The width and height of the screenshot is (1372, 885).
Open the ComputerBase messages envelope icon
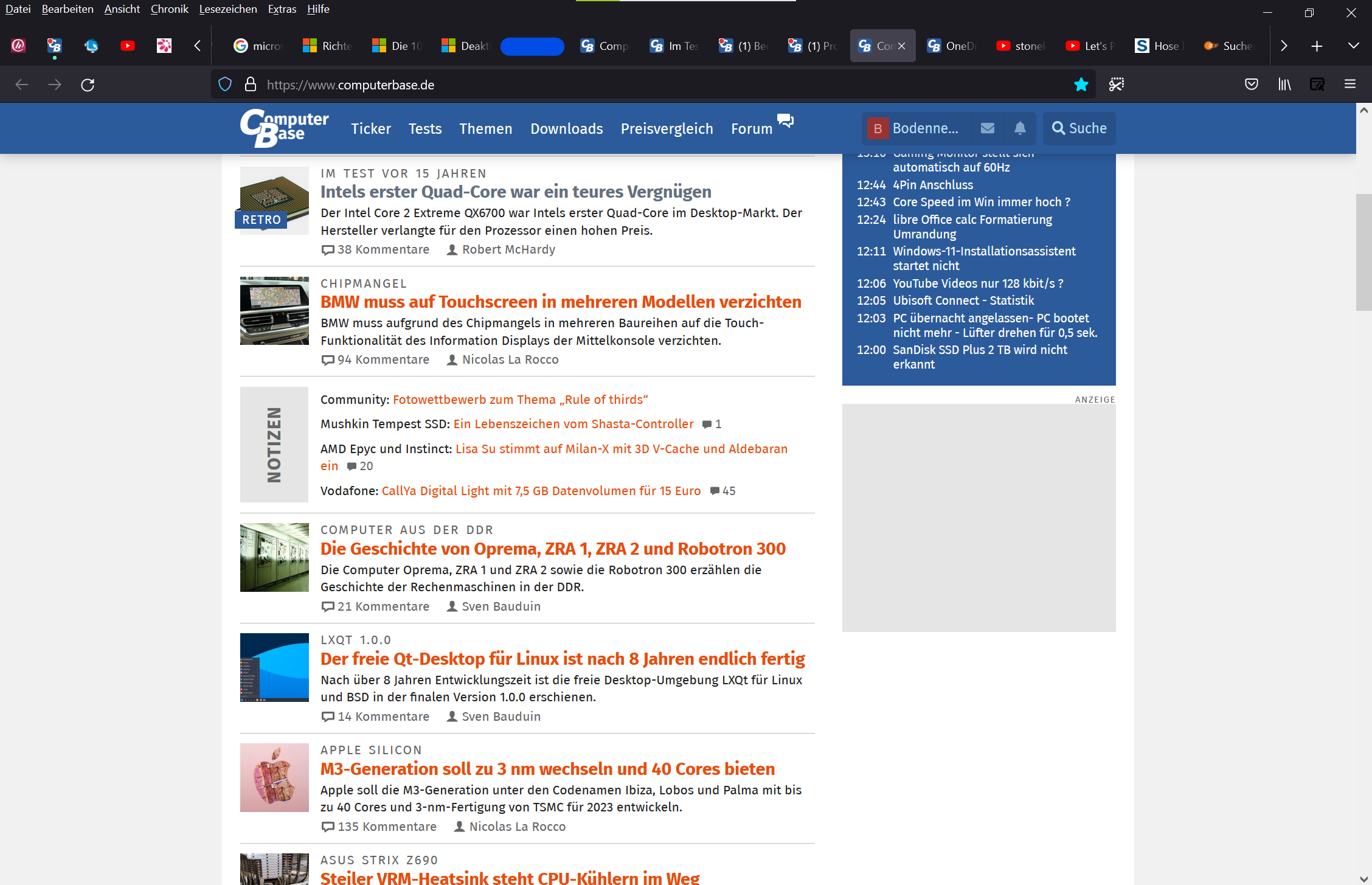[x=988, y=128]
